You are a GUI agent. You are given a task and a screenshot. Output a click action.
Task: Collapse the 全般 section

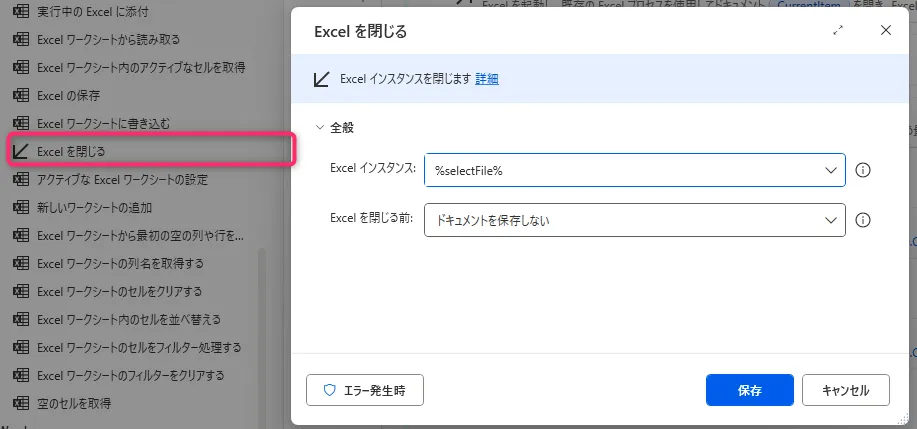[320, 128]
